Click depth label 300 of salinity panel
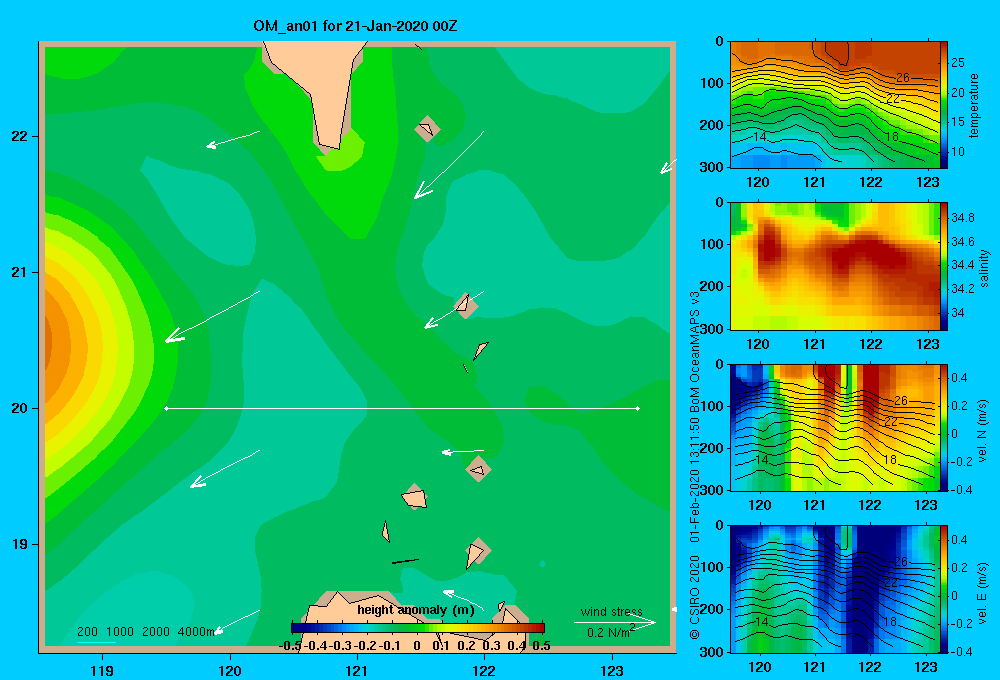Image resolution: width=1000 pixels, height=680 pixels. pyautogui.click(x=712, y=329)
